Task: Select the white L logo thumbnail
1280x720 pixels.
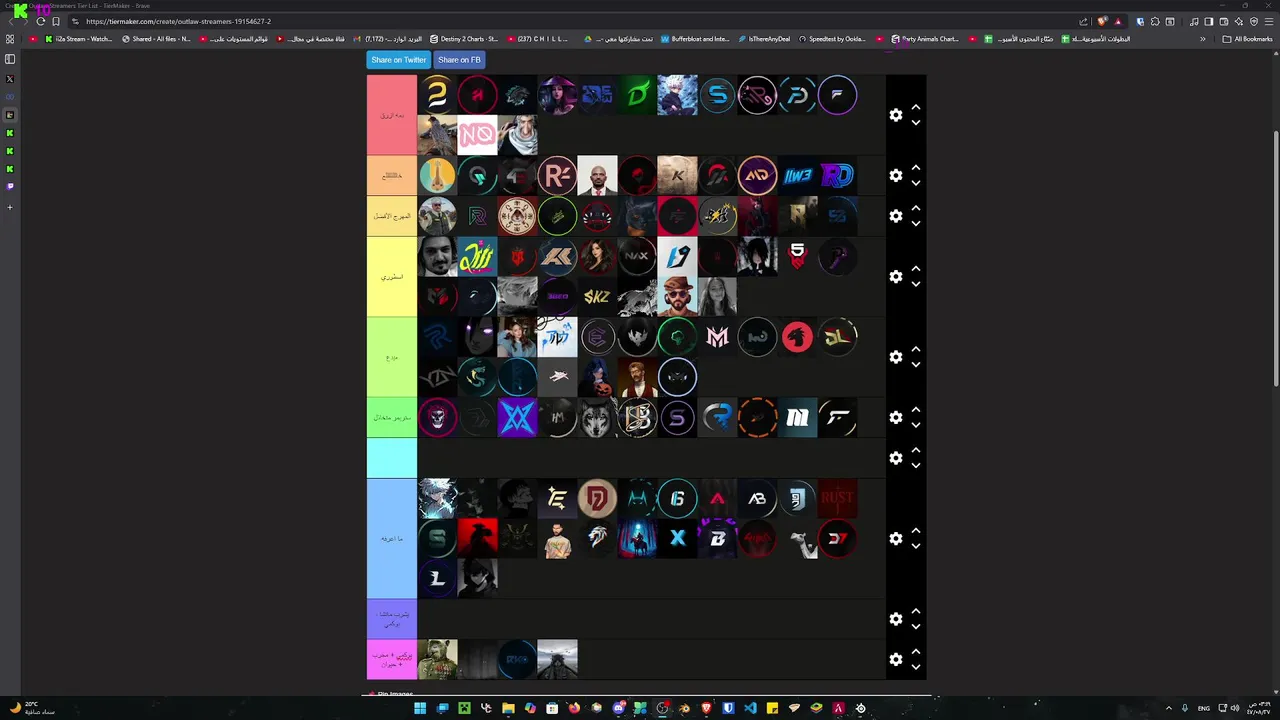Action: [437, 578]
